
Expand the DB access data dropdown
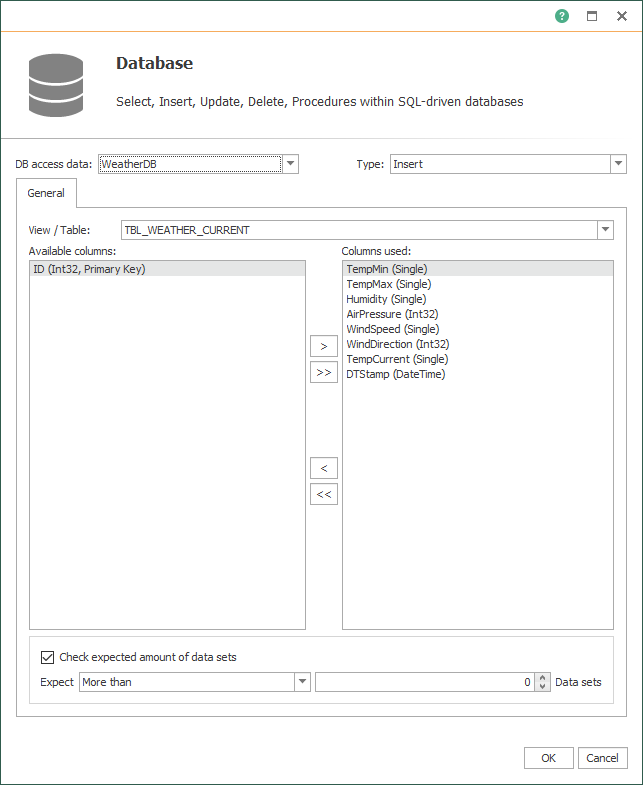click(290, 164)
